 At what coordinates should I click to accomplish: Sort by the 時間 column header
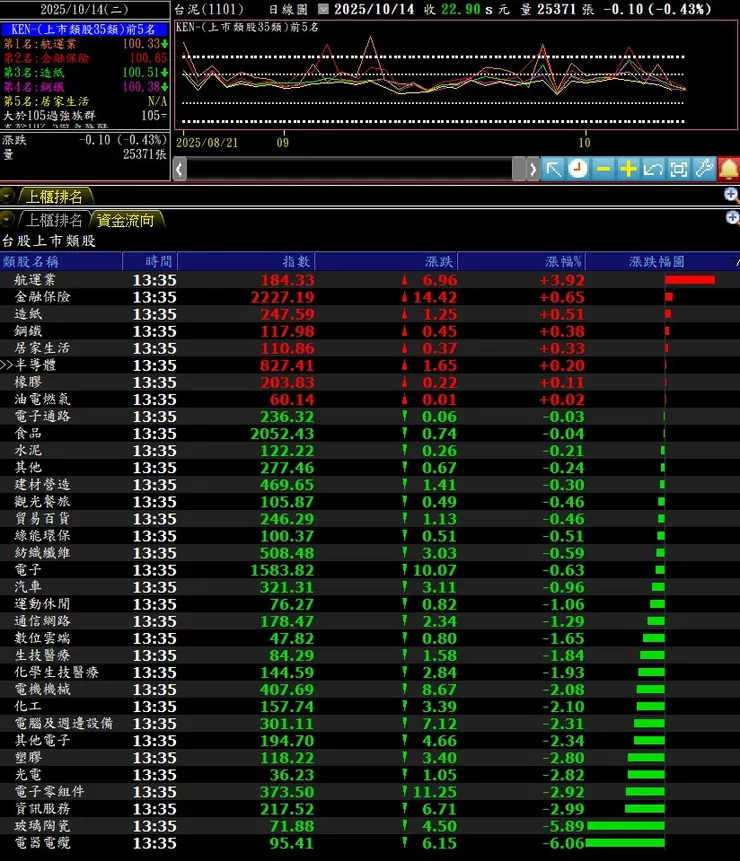pyautogui.click(x=150, y=261)
